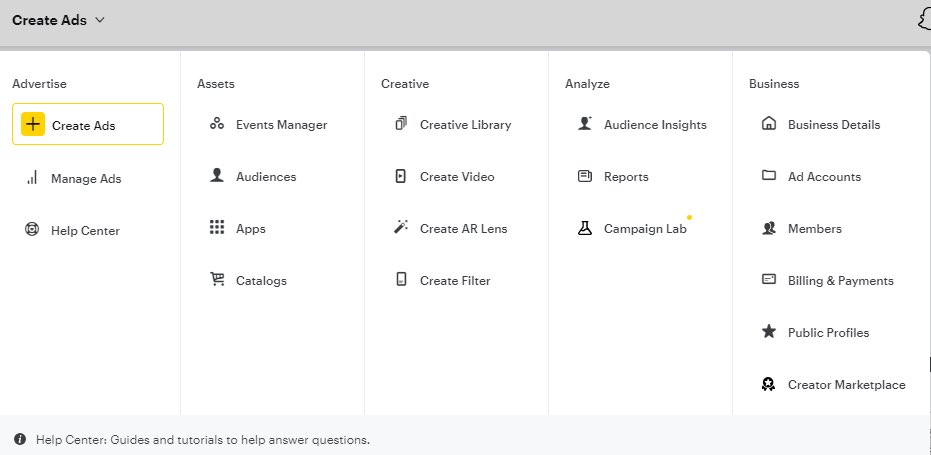Go to Reports in Analyze column

coord(626,177)
